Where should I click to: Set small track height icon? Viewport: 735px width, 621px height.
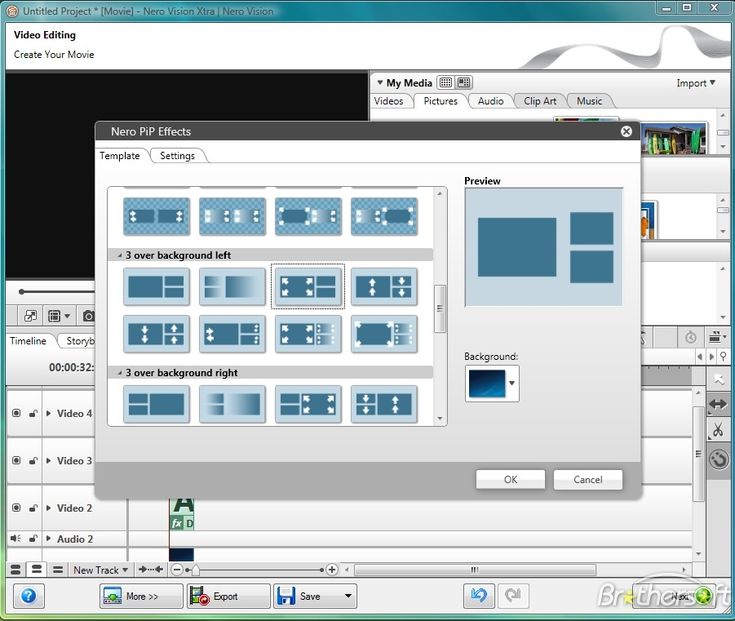(58, 570)
